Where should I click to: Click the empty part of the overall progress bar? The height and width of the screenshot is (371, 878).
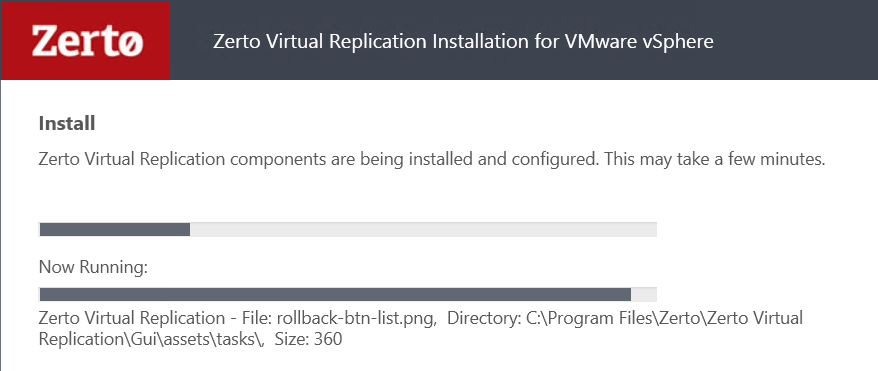click(x=423, y=229)
